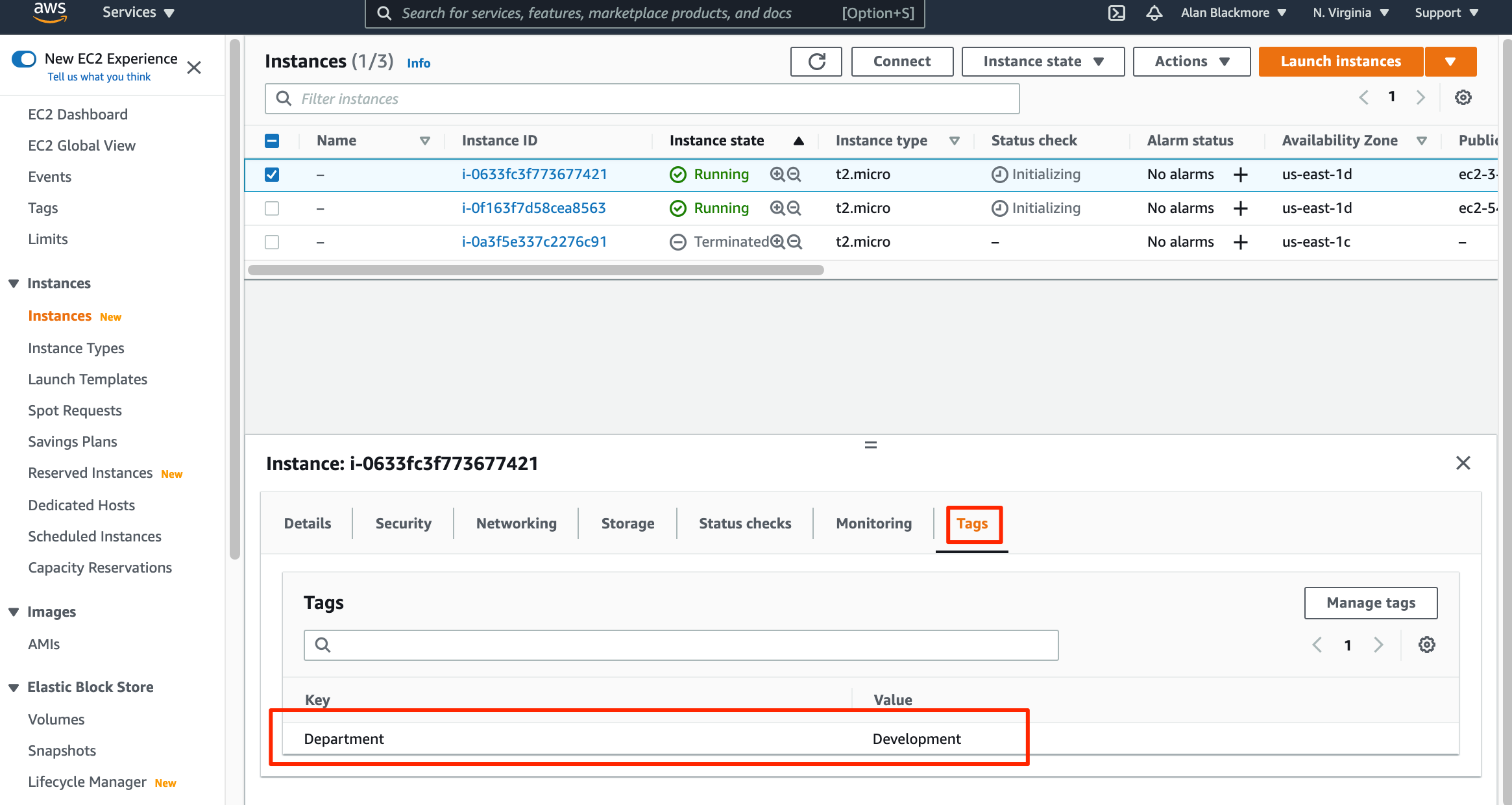The width and height of the screenshot is (1512, 805).
Task: Check instance i-0a3f5e337c2276c91 checkbox
Action: [272, 242]
